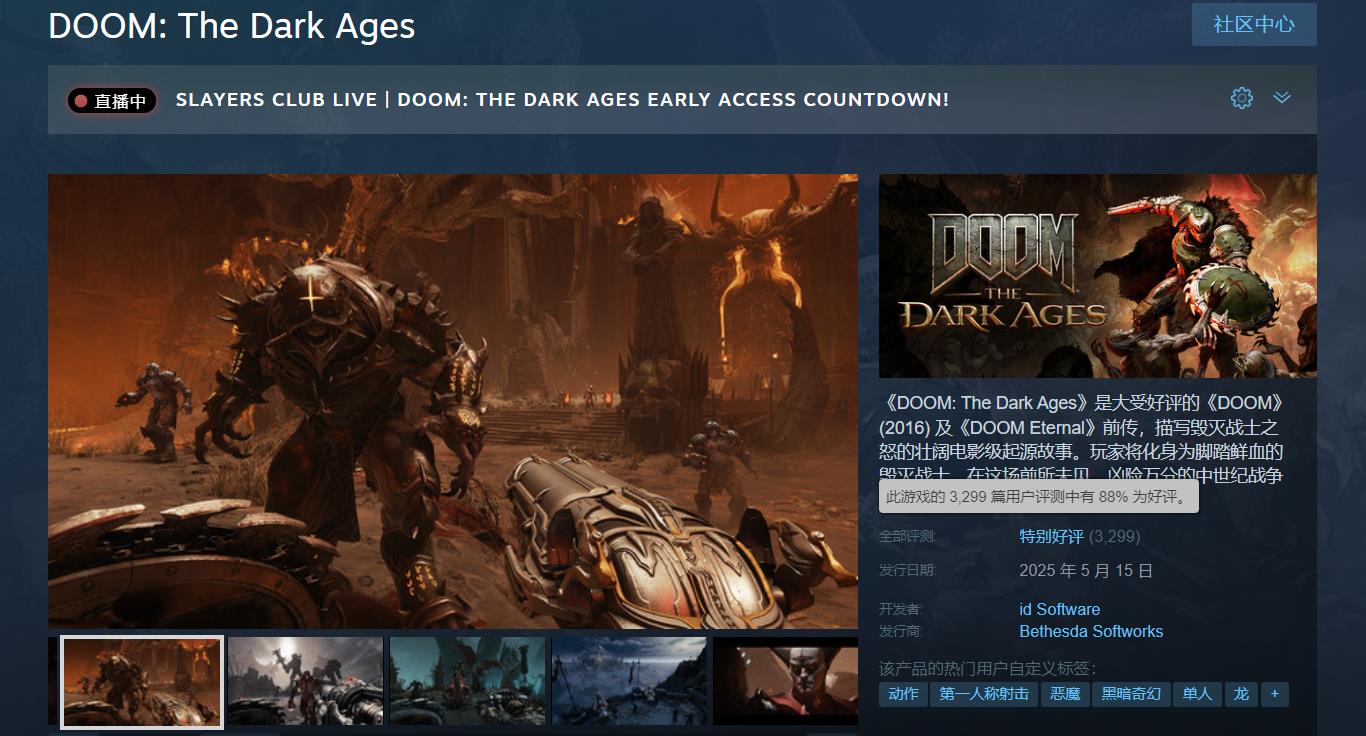
Task: Click the 龙 tag
Action: coord(1241,694)
